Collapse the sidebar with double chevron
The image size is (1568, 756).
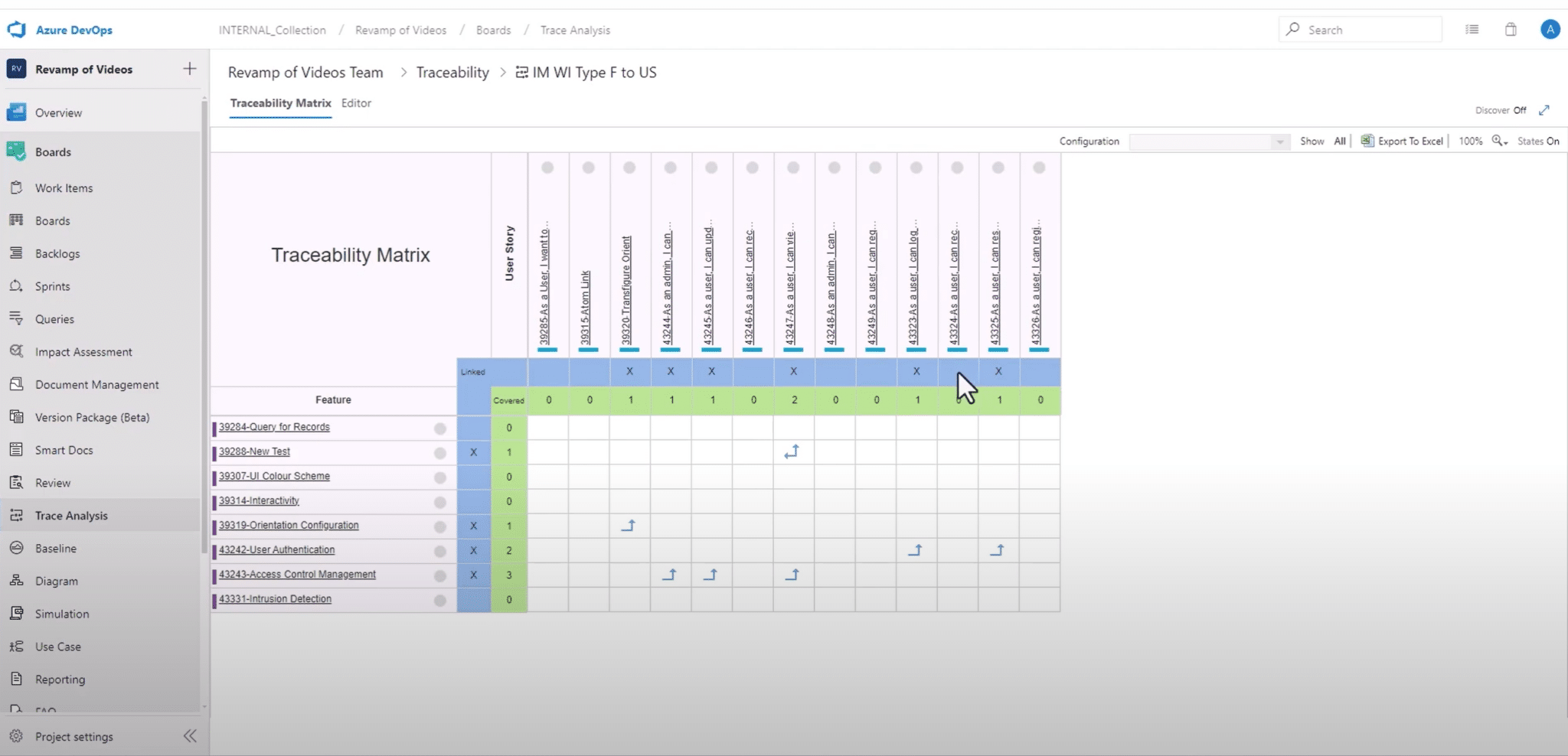tap(190, 736)
